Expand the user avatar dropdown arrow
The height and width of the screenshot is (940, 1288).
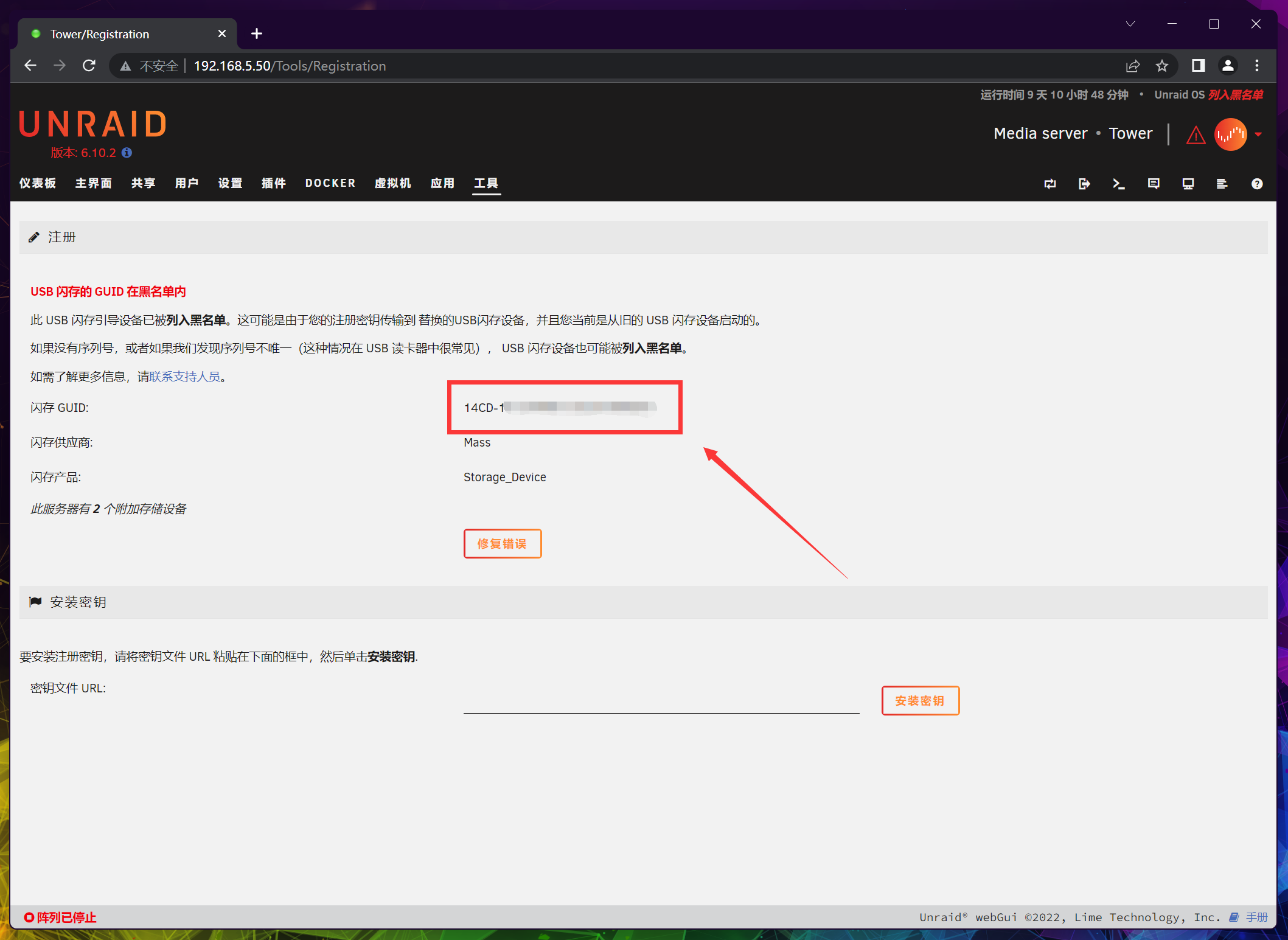[1258, 134]
